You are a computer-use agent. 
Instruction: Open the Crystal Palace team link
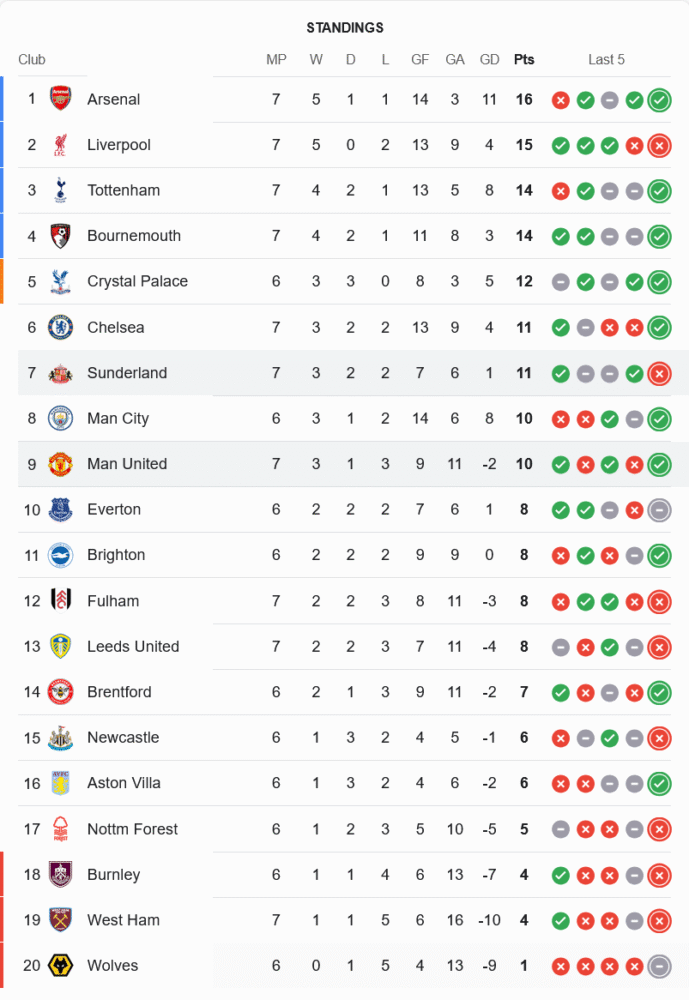coord(137,282)
